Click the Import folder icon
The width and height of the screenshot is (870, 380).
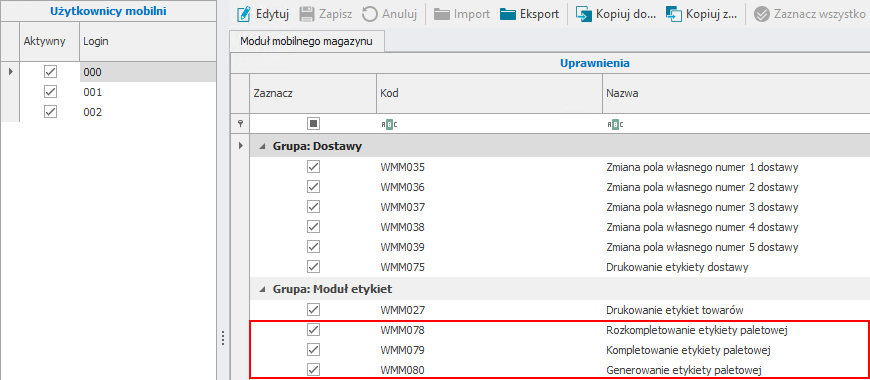(x=442, y=14)
